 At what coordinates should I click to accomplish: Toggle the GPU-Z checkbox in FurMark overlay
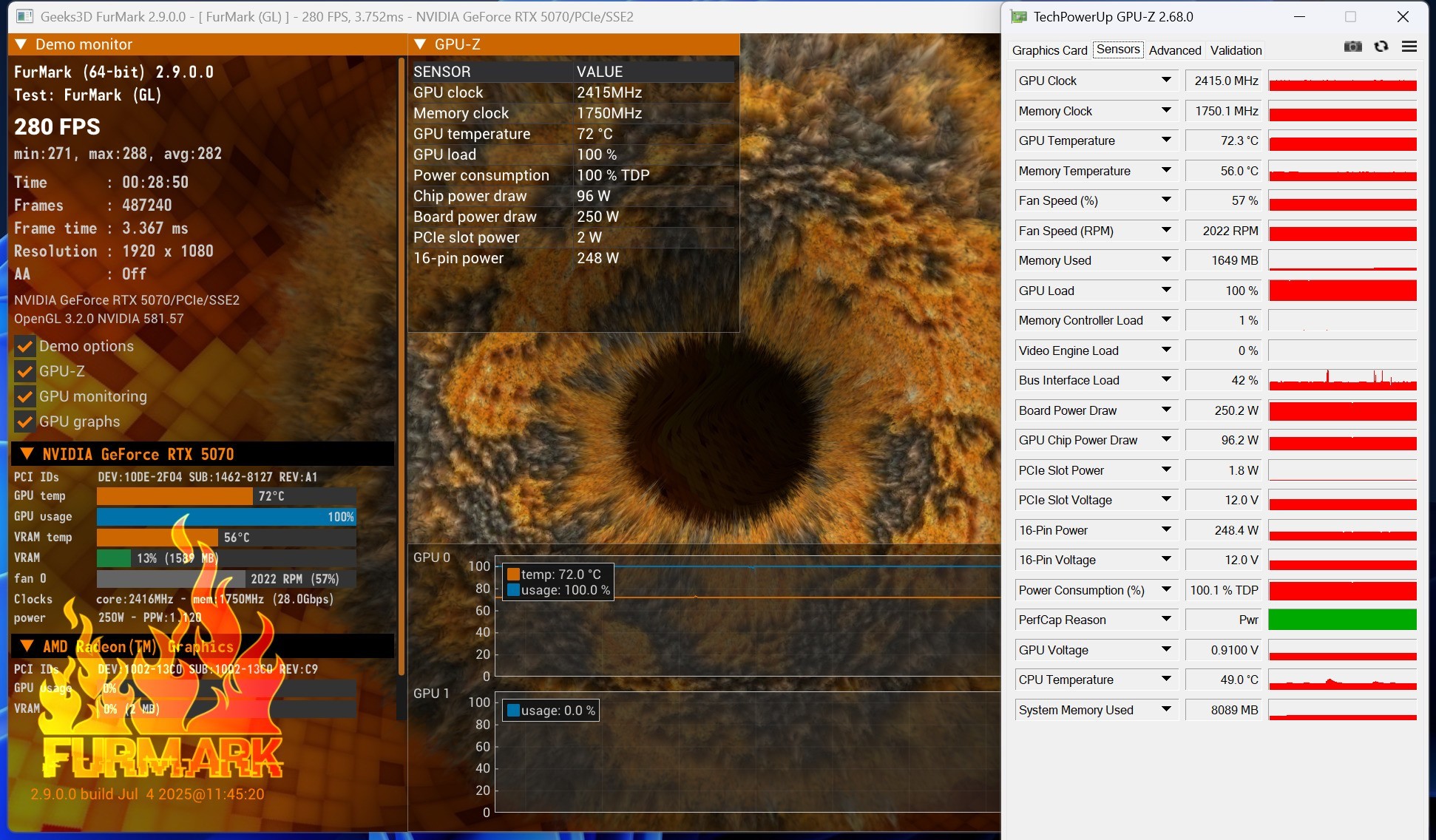(24, 371)
